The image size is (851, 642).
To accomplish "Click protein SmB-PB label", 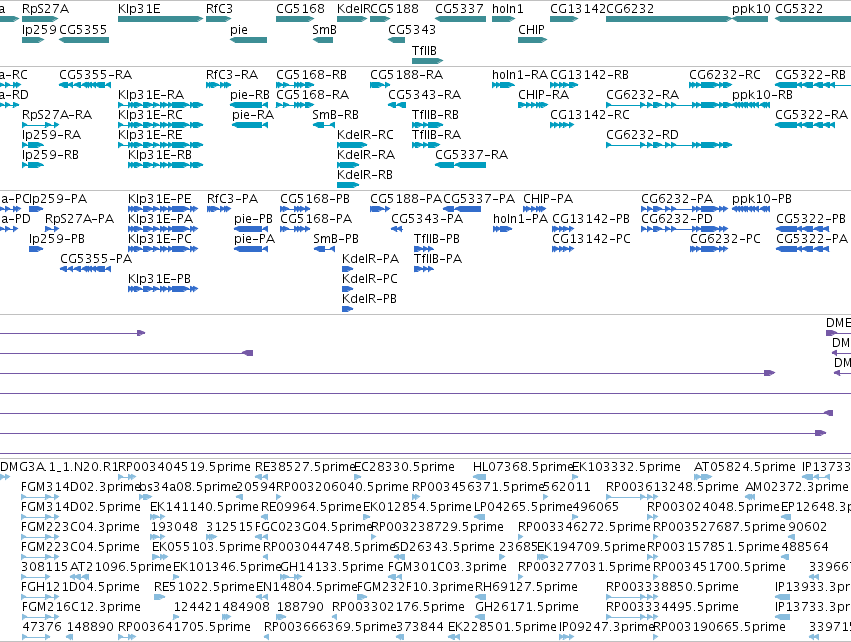I will click(336, 239).
